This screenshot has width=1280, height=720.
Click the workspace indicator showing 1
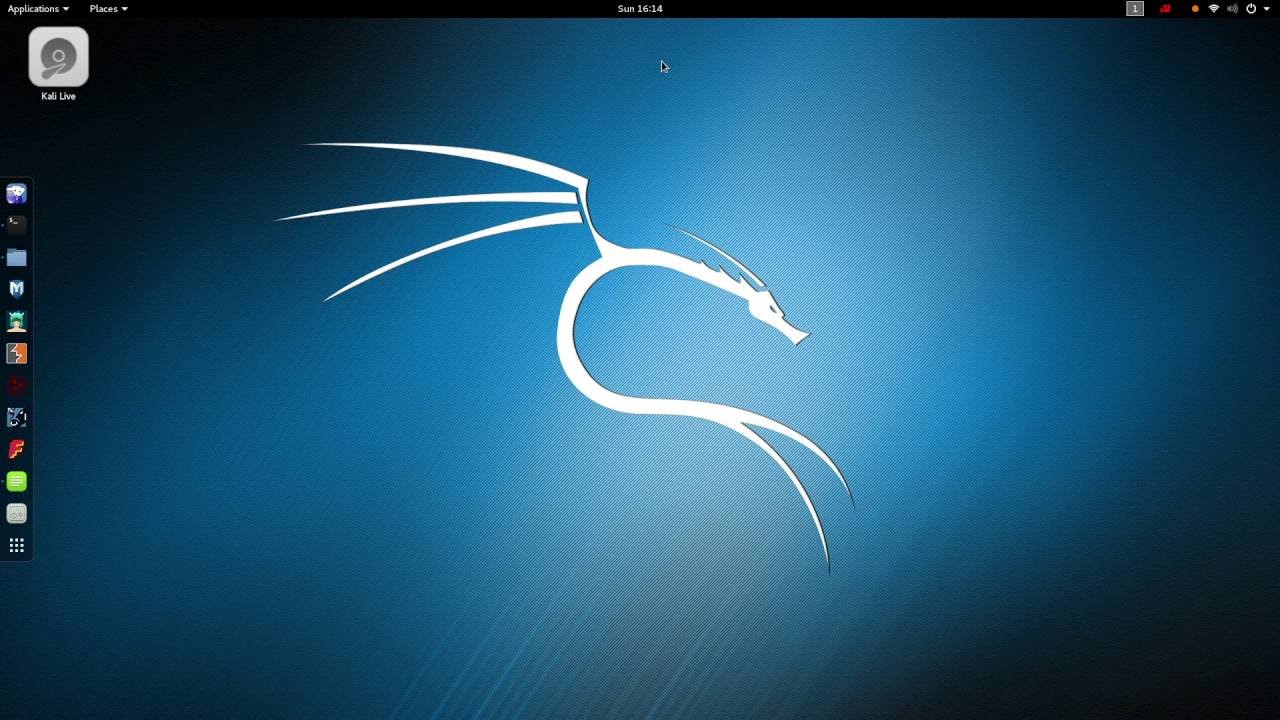point(1134,8)
